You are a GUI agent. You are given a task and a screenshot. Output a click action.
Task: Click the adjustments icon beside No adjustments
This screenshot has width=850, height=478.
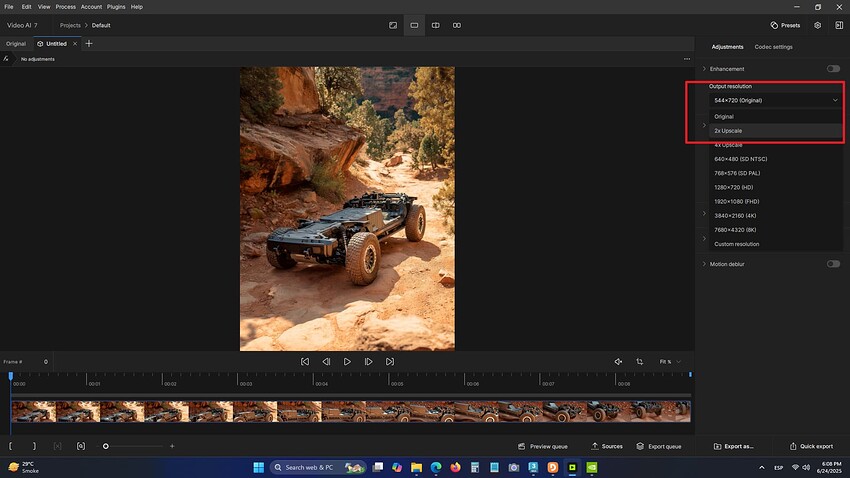[6, 59]
